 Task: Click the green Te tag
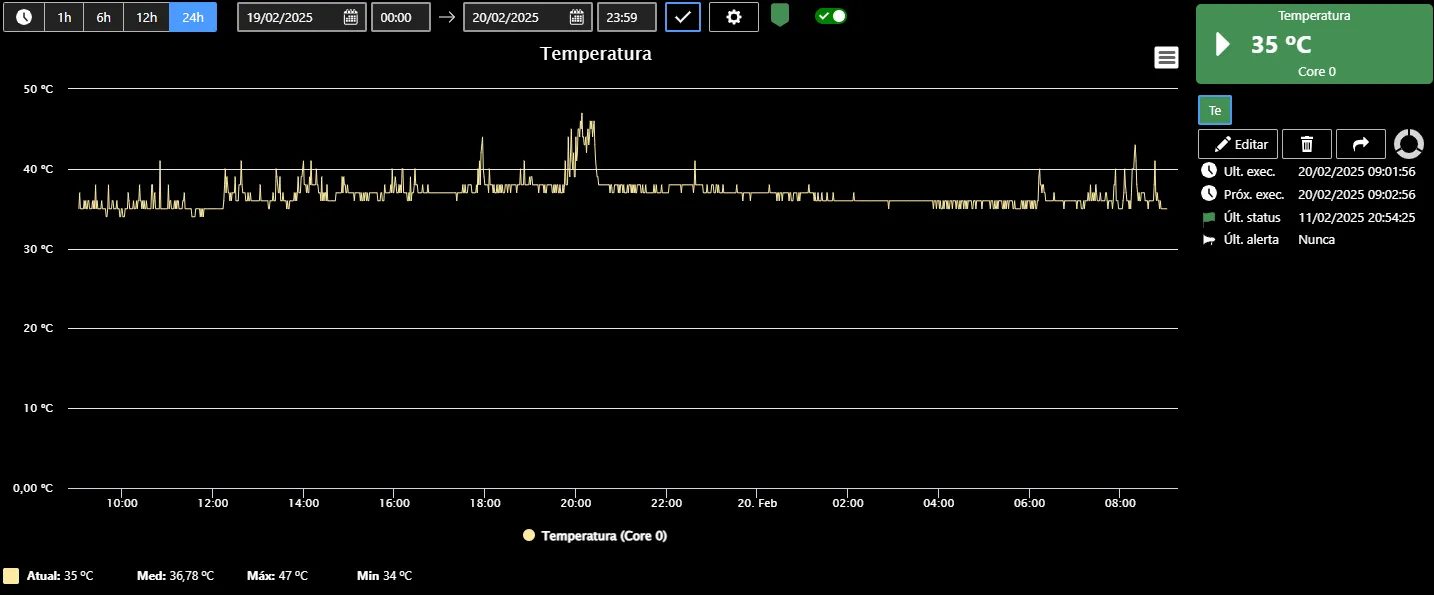[x=1215, y=110]
